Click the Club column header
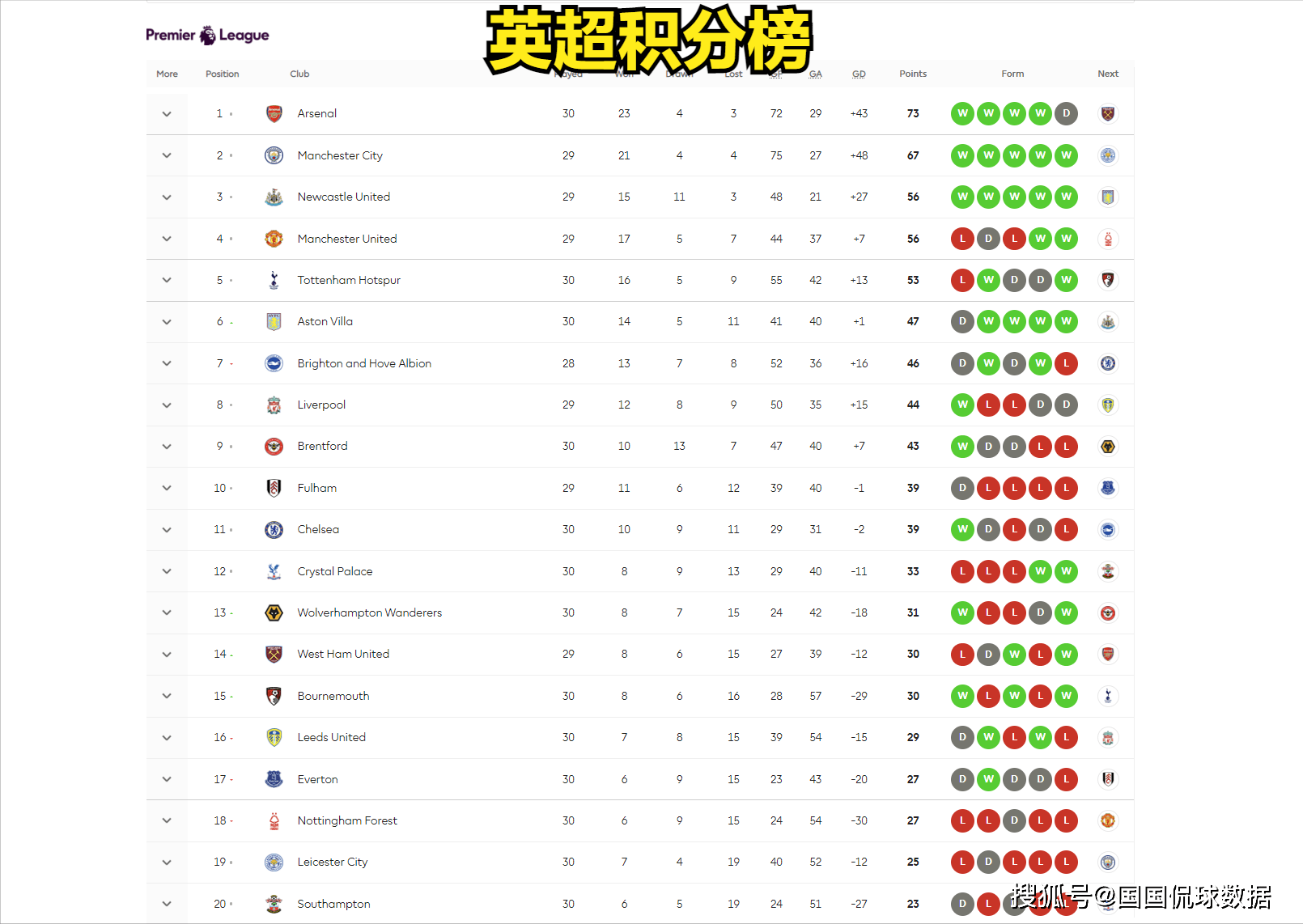This screenshot has height=924, width=1303. pos(299,74)
